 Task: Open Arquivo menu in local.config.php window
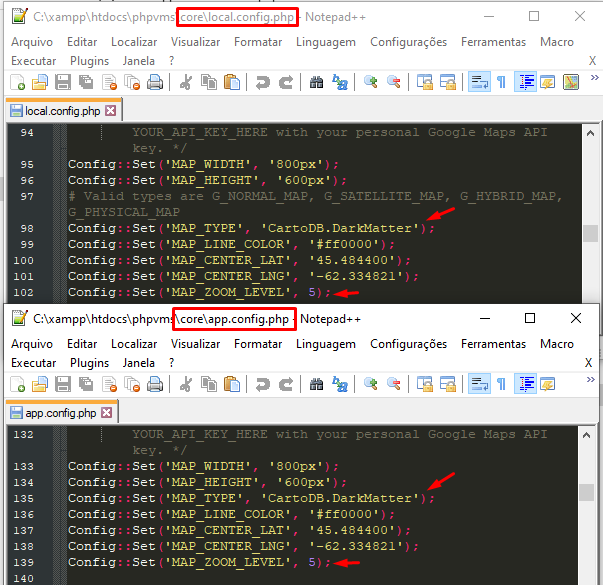point(32,42)
